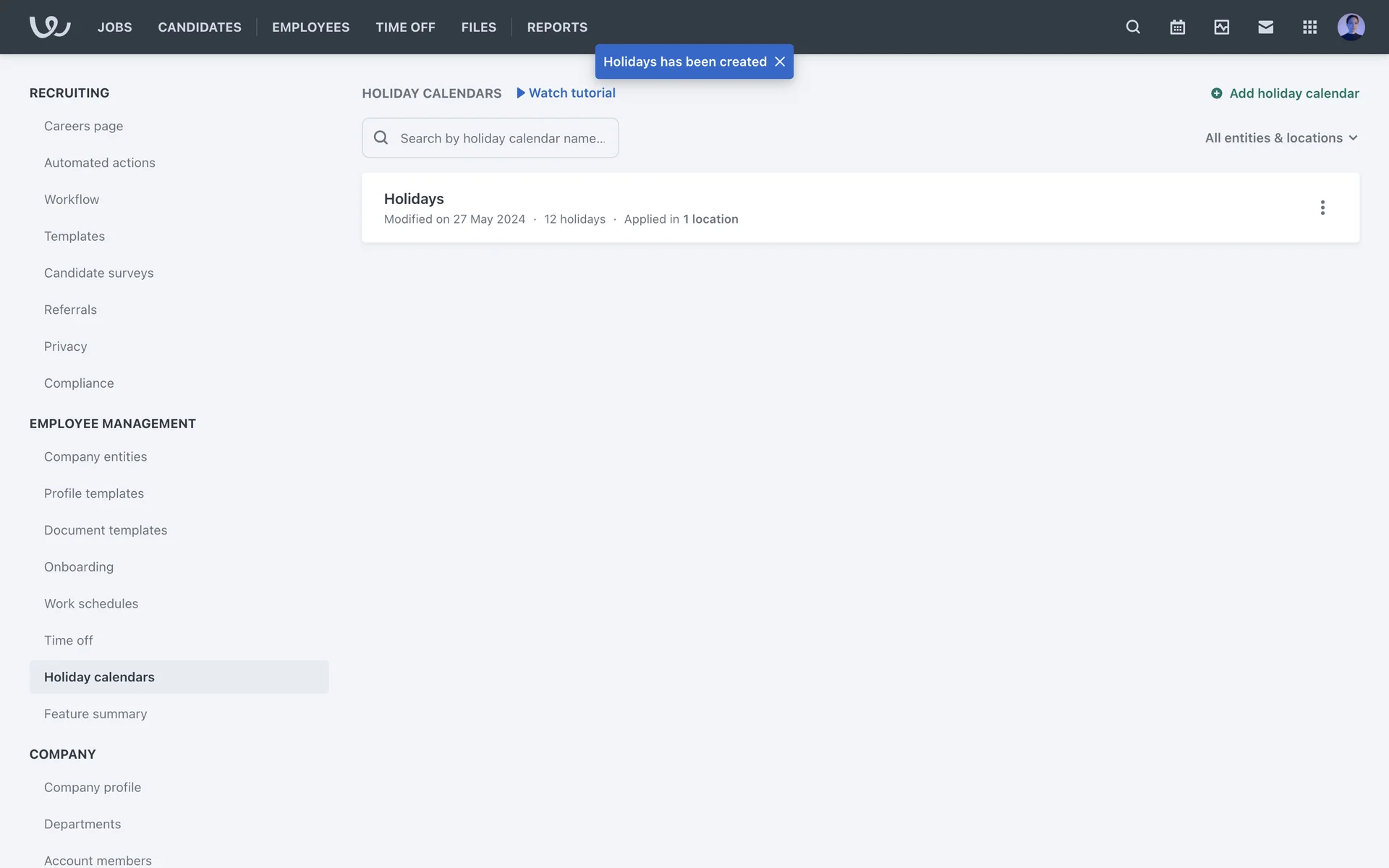Open Company entities settings
This screenshot has width=1389, height=868.
point(95,456)
